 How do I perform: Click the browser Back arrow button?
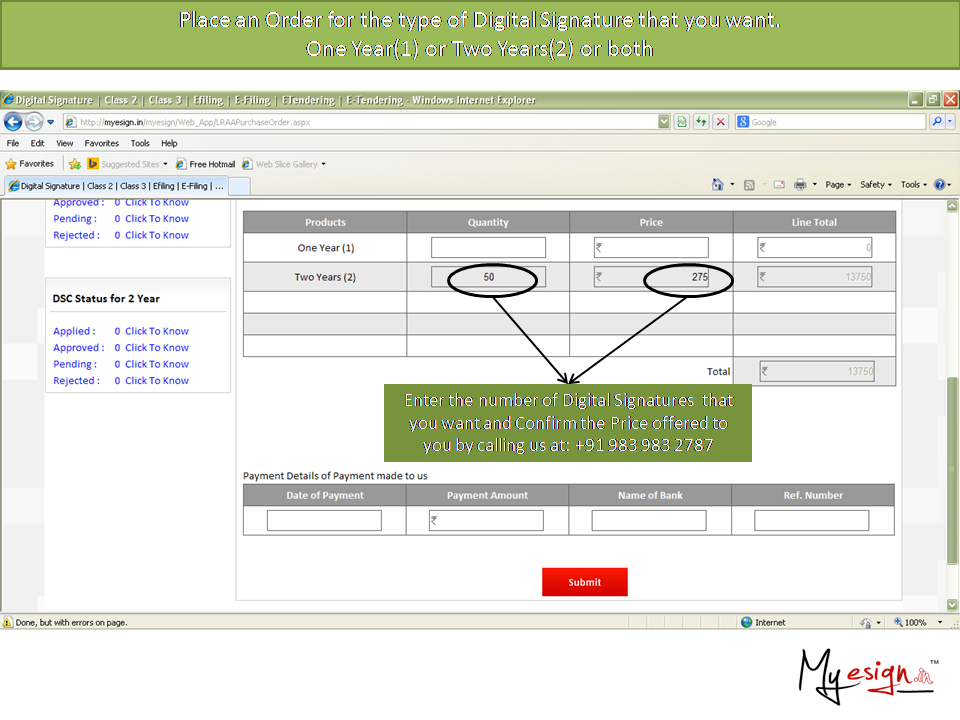tap(13, 122)
